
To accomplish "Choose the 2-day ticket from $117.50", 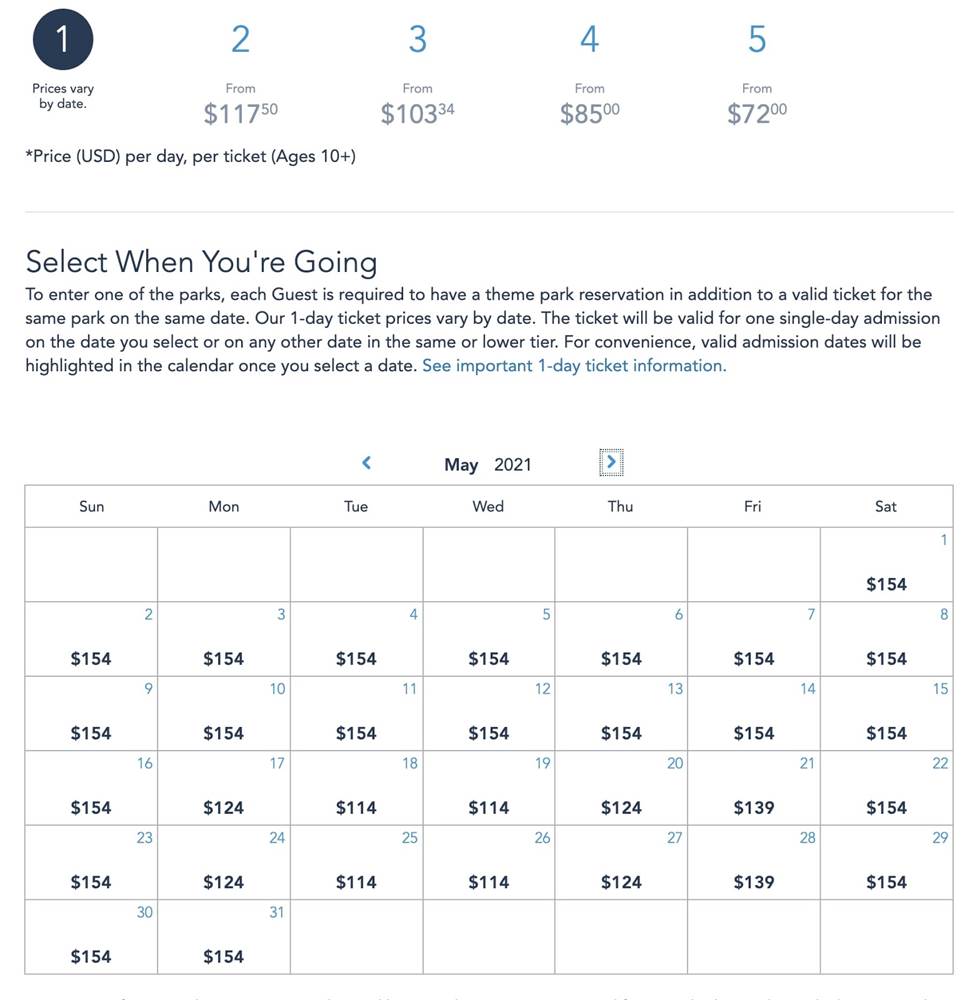I will click(x=240, y=40).
